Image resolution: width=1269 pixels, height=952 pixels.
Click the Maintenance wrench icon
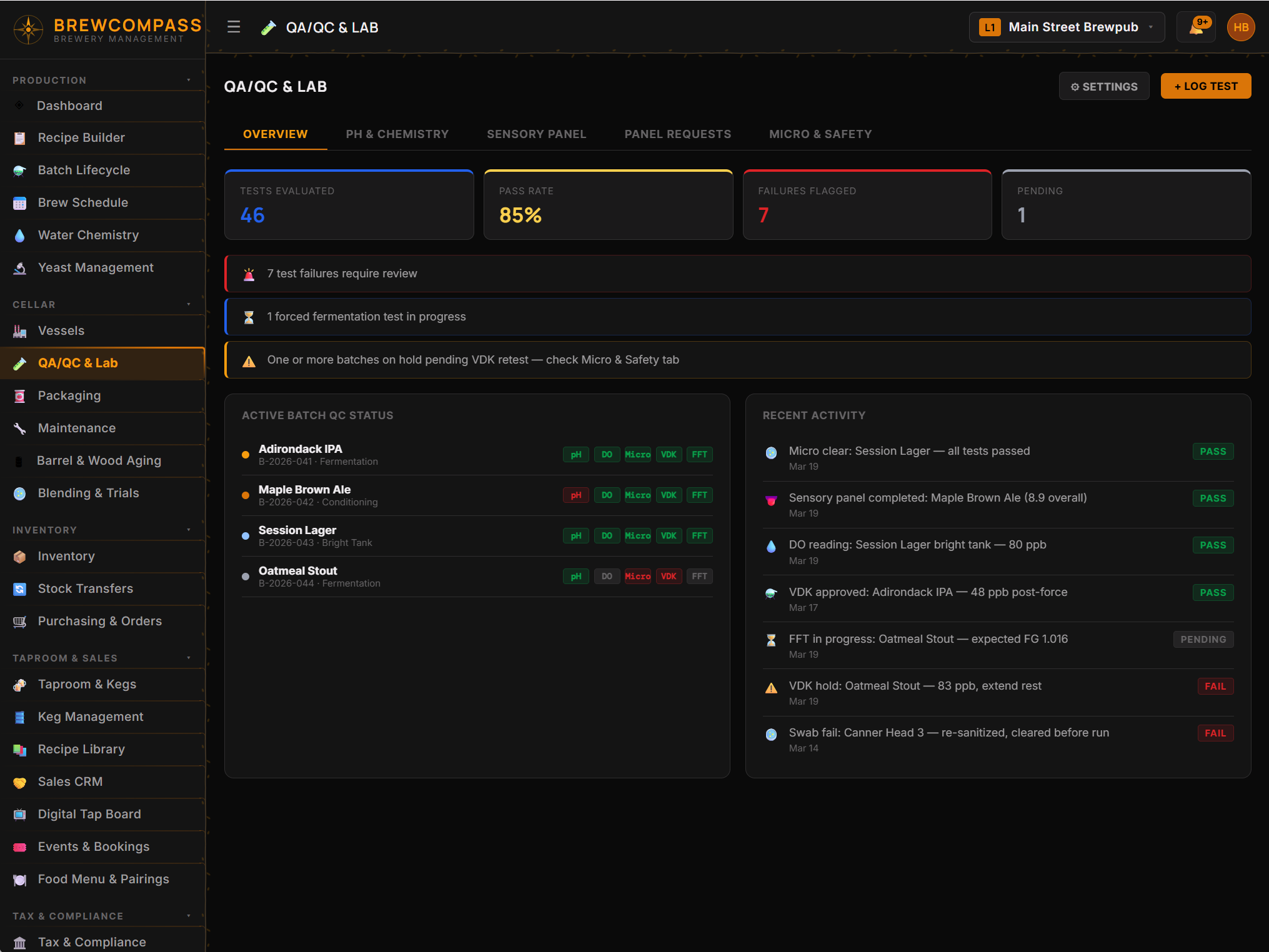[20, 429]
